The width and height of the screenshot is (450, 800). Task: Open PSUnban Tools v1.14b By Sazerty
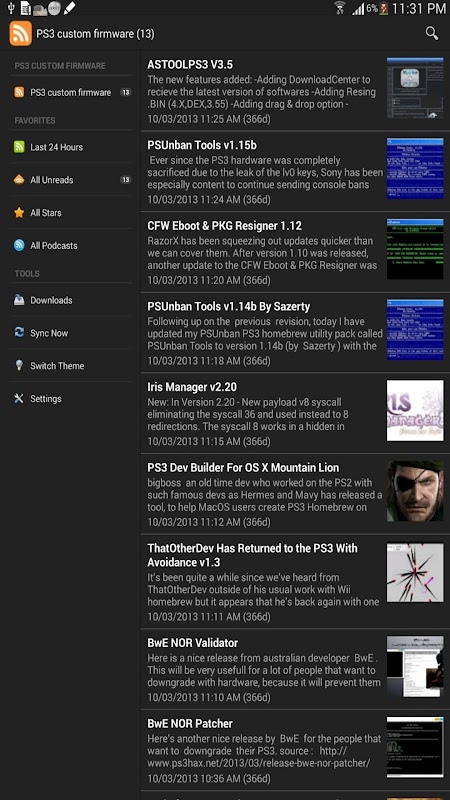pos(295,333)
